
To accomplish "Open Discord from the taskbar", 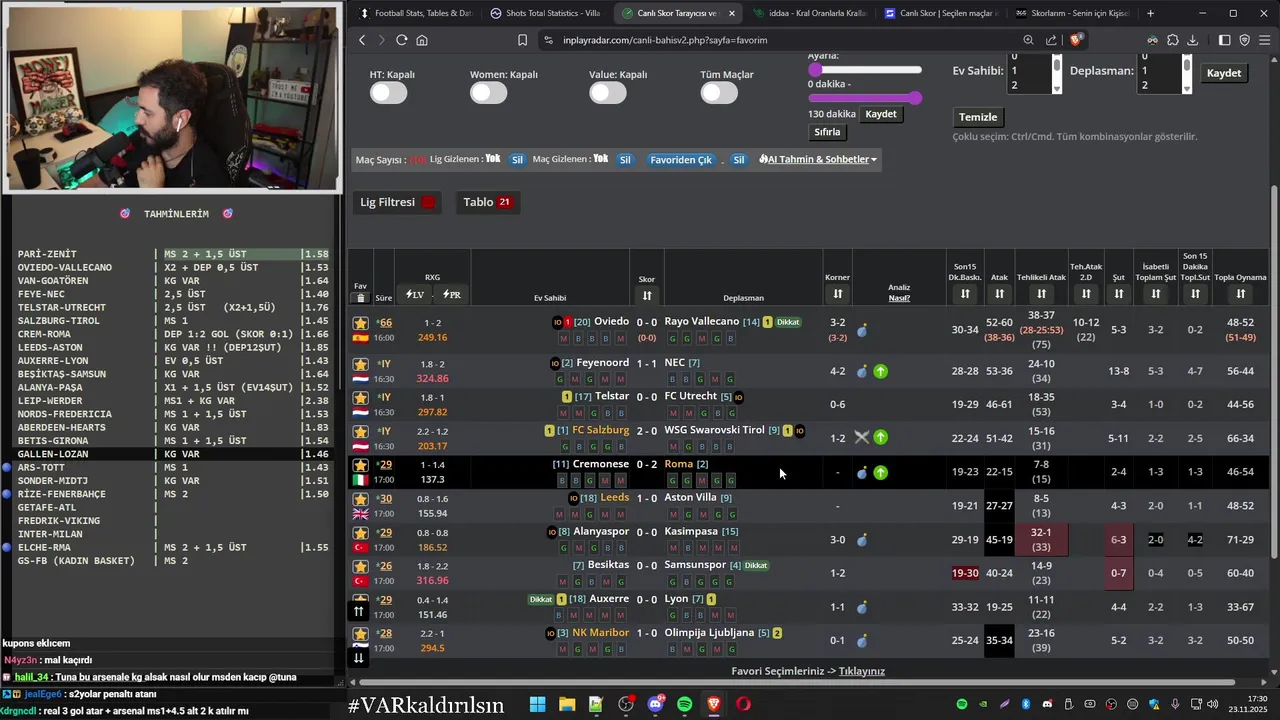I will (655, 704).
